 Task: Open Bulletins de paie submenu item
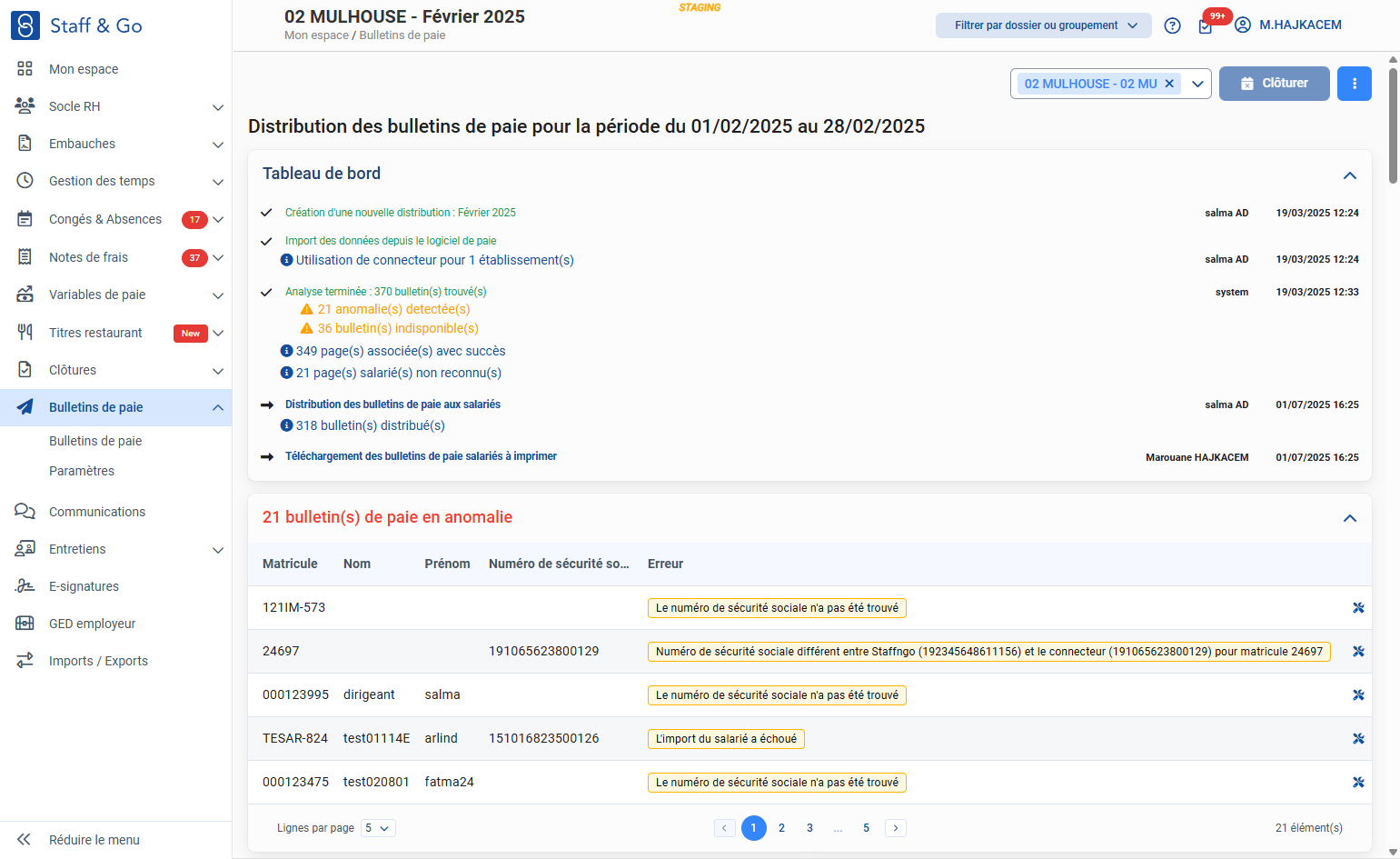(x=95, y=441)
